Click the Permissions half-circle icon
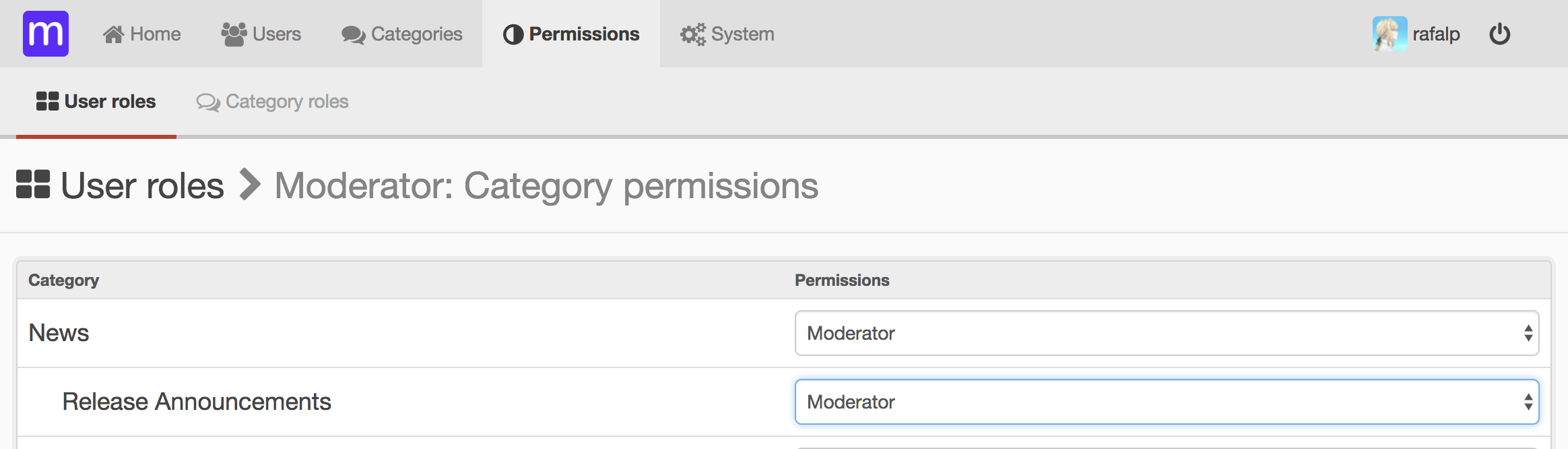This screenshot has width=1568, height=449. [x=513, y=34]
